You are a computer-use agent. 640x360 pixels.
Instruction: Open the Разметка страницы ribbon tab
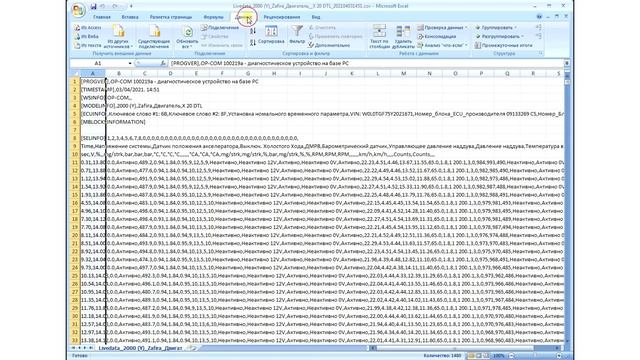[x=171, y=17]
